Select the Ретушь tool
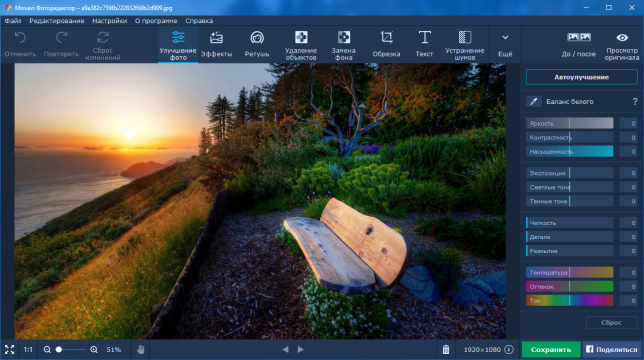This screenshot has width=644, height=360. [257, 44]
